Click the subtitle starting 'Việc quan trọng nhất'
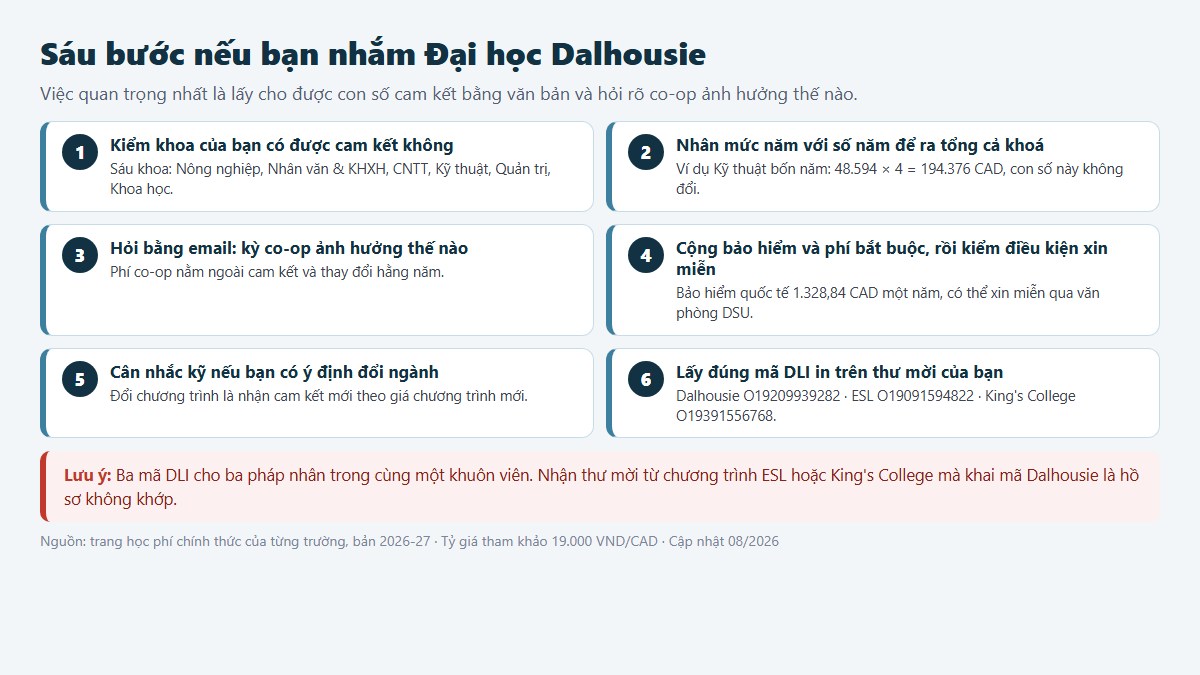The image size is (1200, 675). tap(449, 95)
